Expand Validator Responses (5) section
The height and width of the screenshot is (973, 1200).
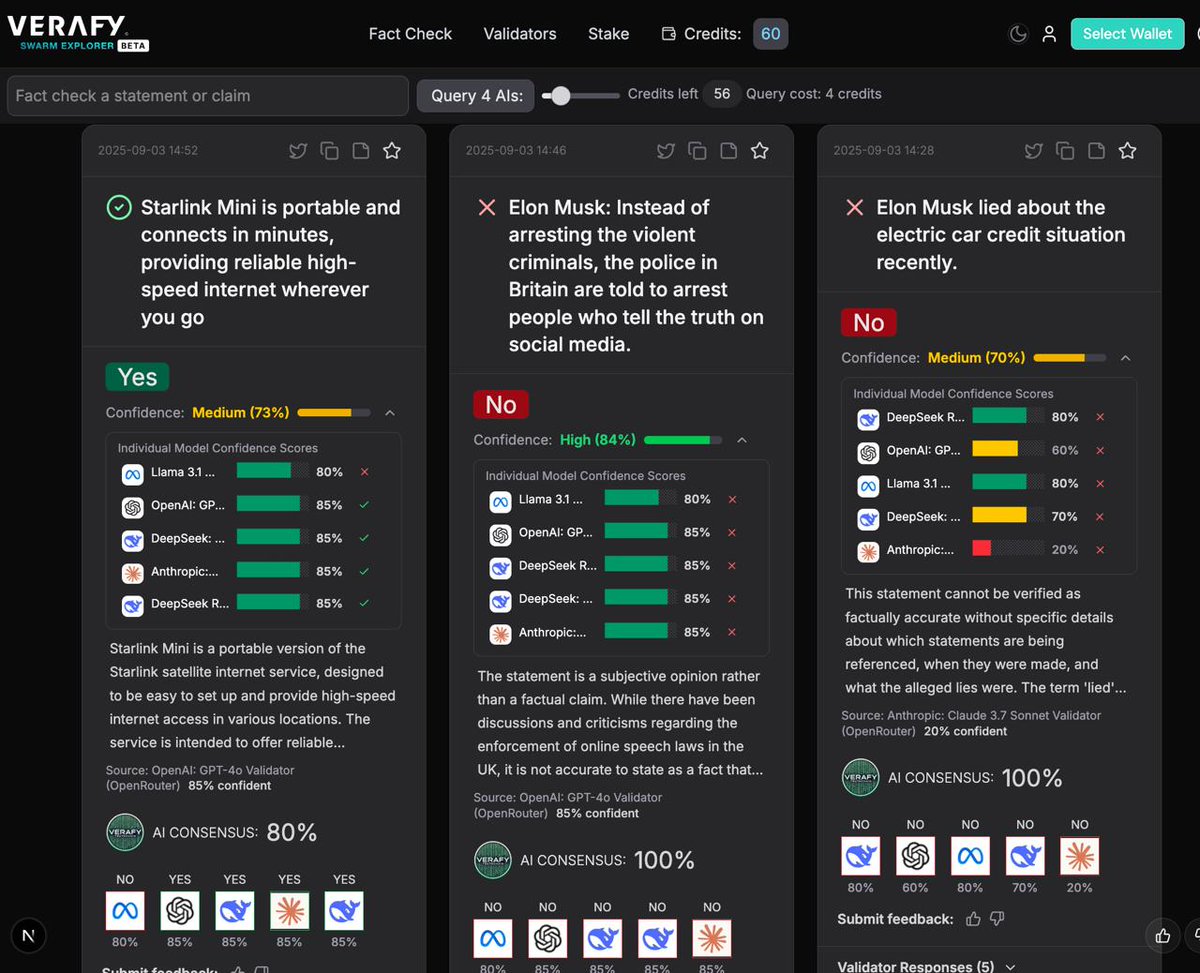(926, 966)
